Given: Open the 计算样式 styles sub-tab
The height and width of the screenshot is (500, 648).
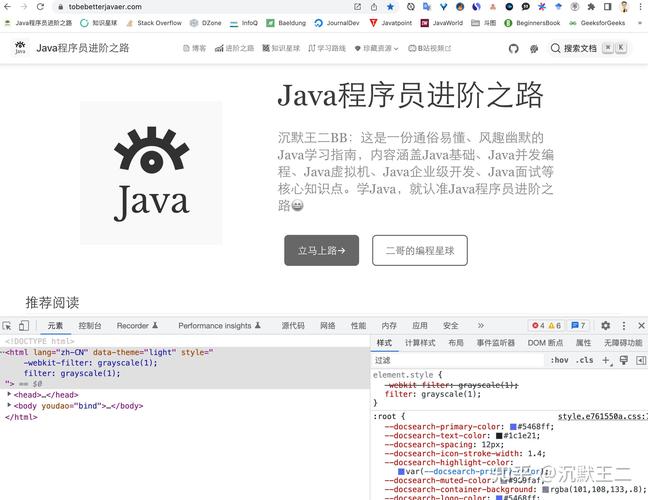Looking at the screenshot, I should [x=420, y=343].
